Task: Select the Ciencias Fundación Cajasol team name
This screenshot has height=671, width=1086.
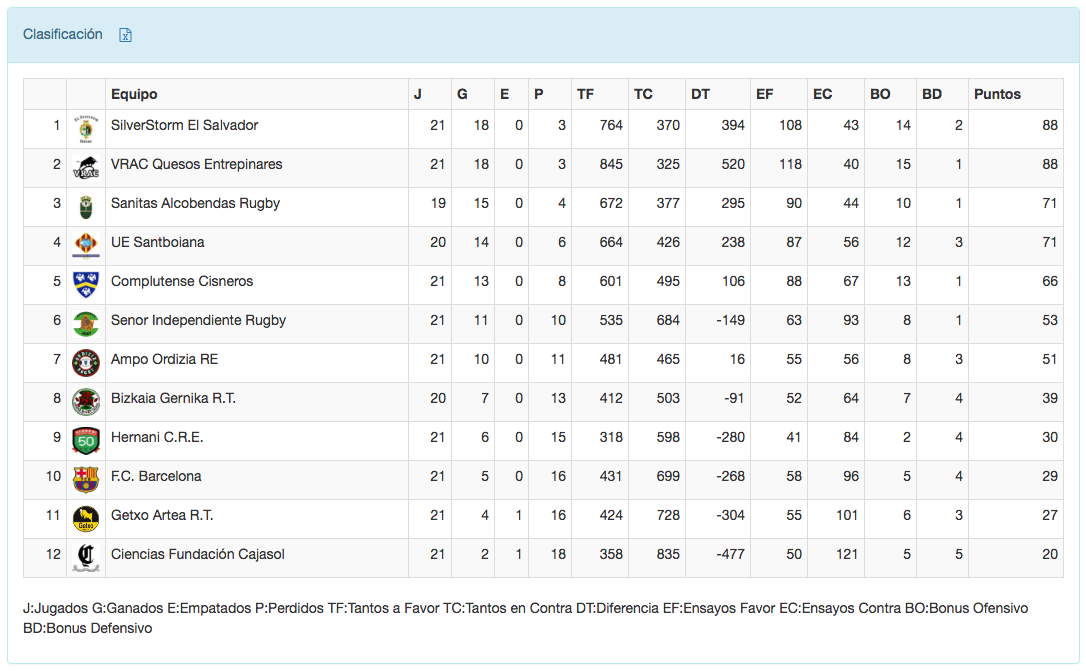Action: pos(197,554)
